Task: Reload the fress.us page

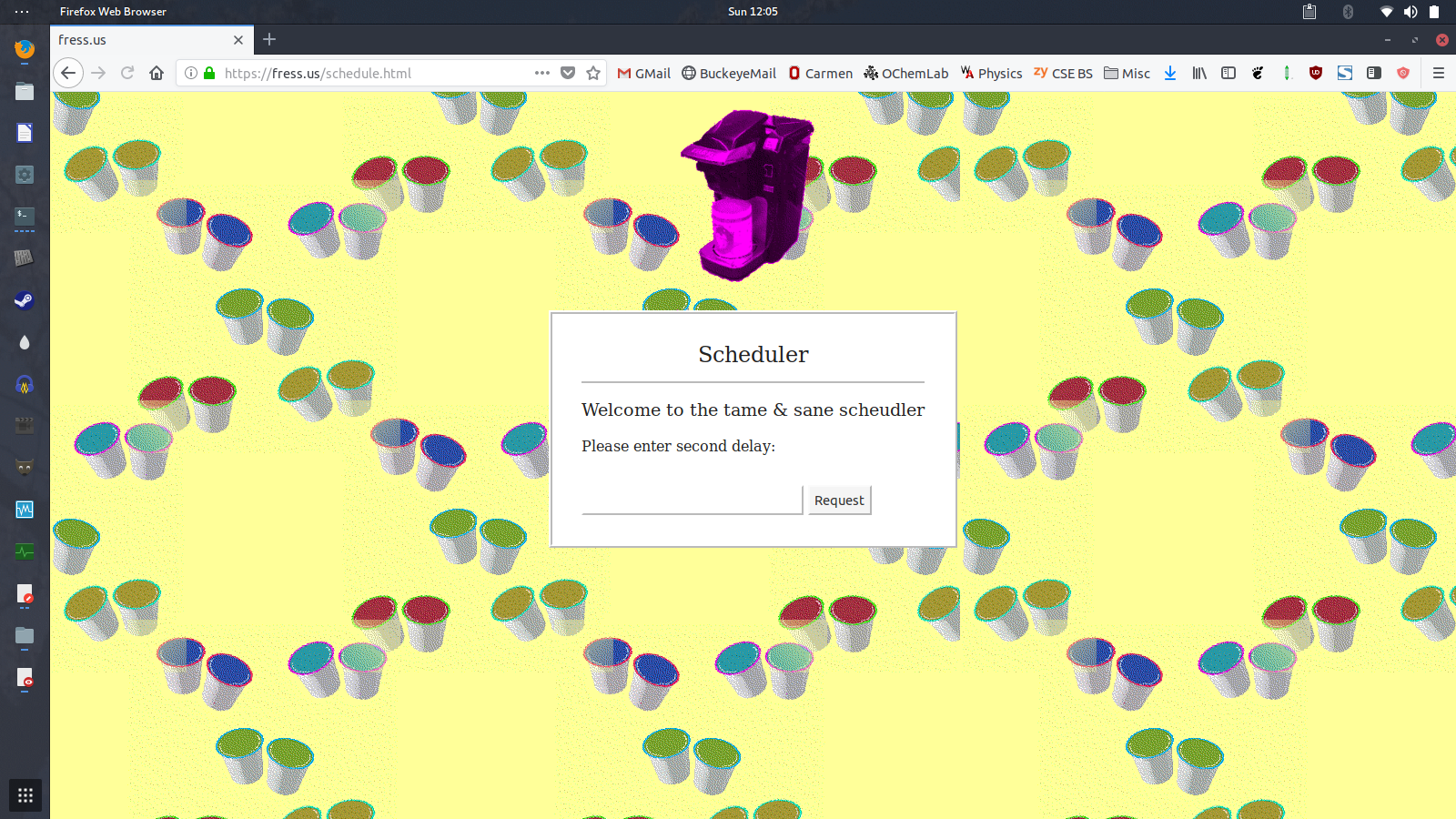Action: coord(127,73)
